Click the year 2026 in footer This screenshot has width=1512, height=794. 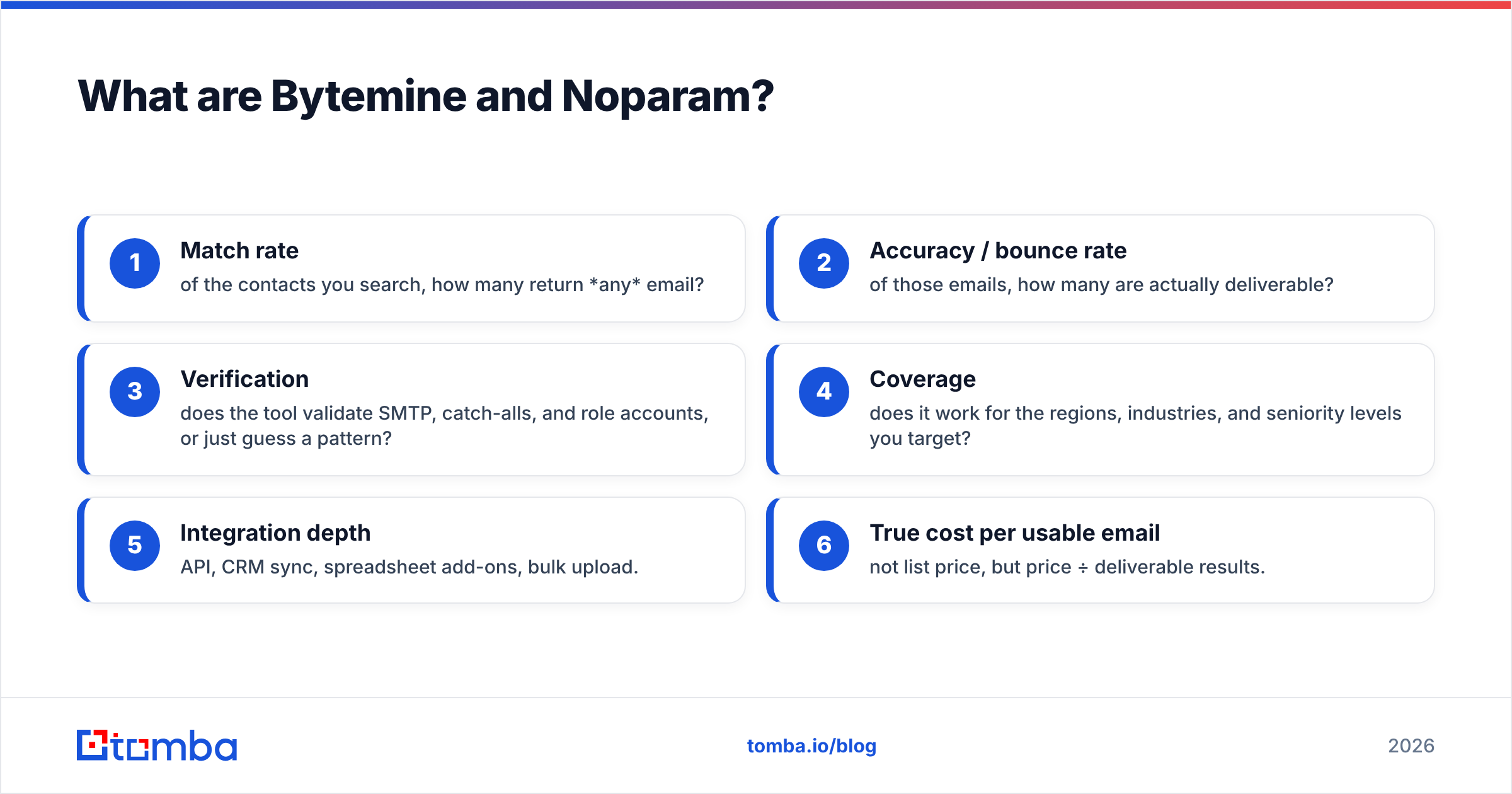1411,746
